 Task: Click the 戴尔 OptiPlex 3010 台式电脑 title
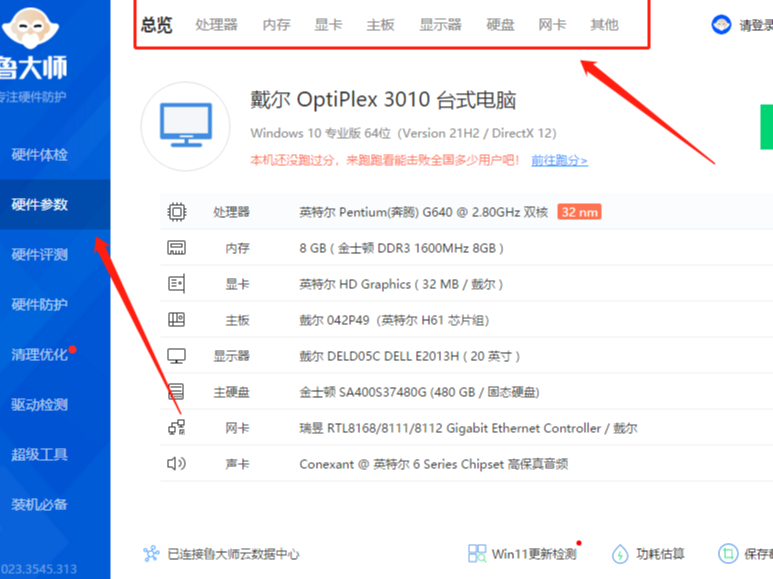click(x=383, y=100)
